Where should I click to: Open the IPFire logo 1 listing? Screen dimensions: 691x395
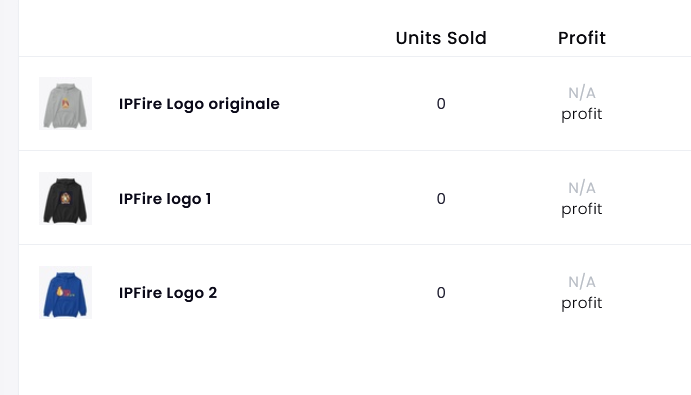165,199
